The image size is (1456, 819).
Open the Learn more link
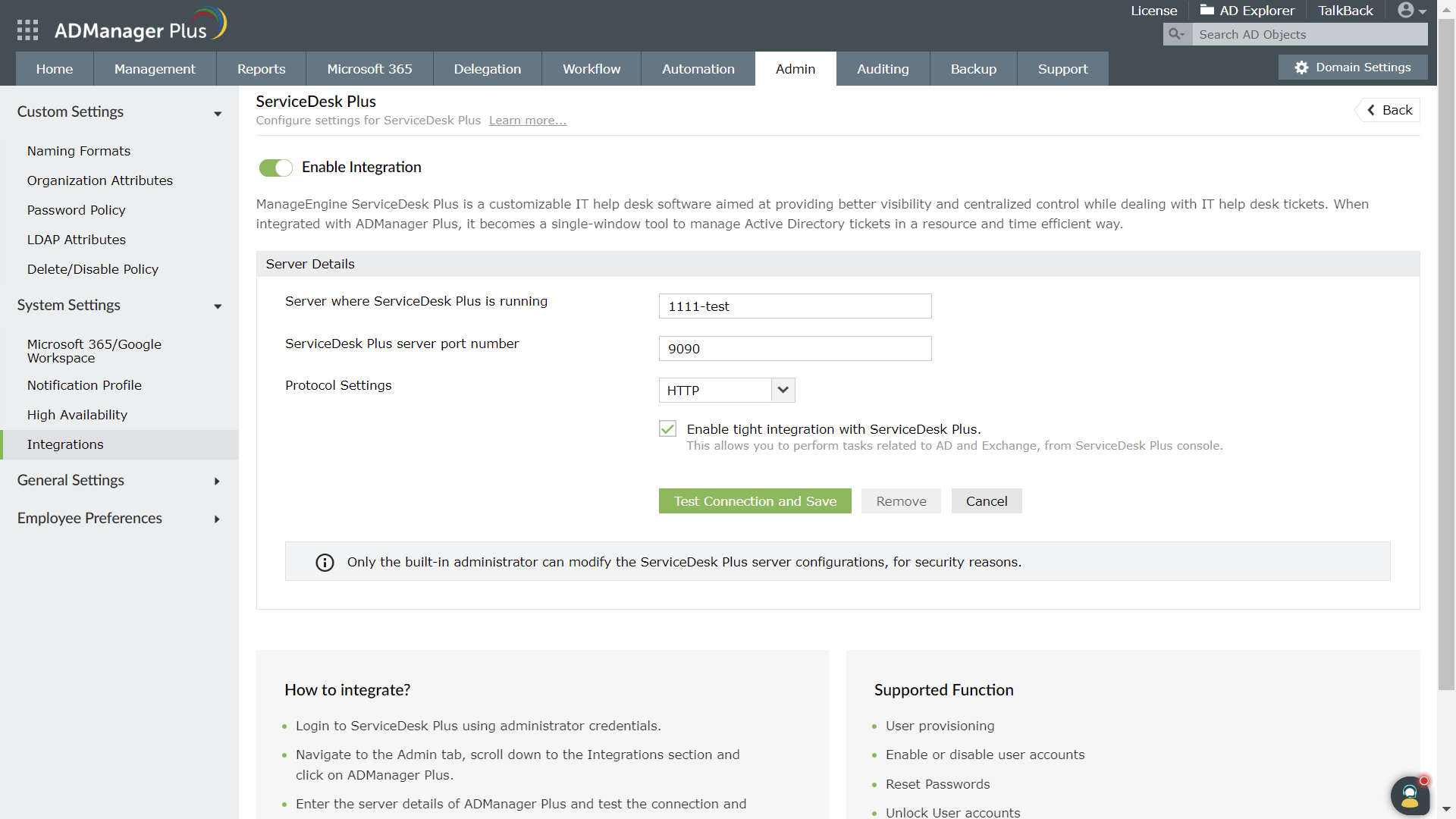click(x=527, y=121)
